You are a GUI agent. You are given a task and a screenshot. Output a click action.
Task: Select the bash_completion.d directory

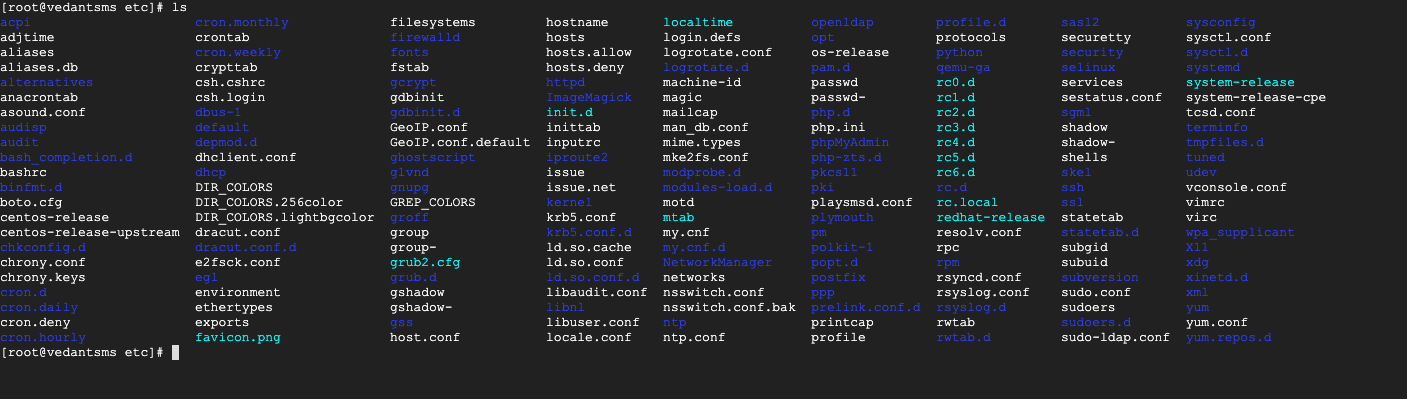click(x=66, y=157)
